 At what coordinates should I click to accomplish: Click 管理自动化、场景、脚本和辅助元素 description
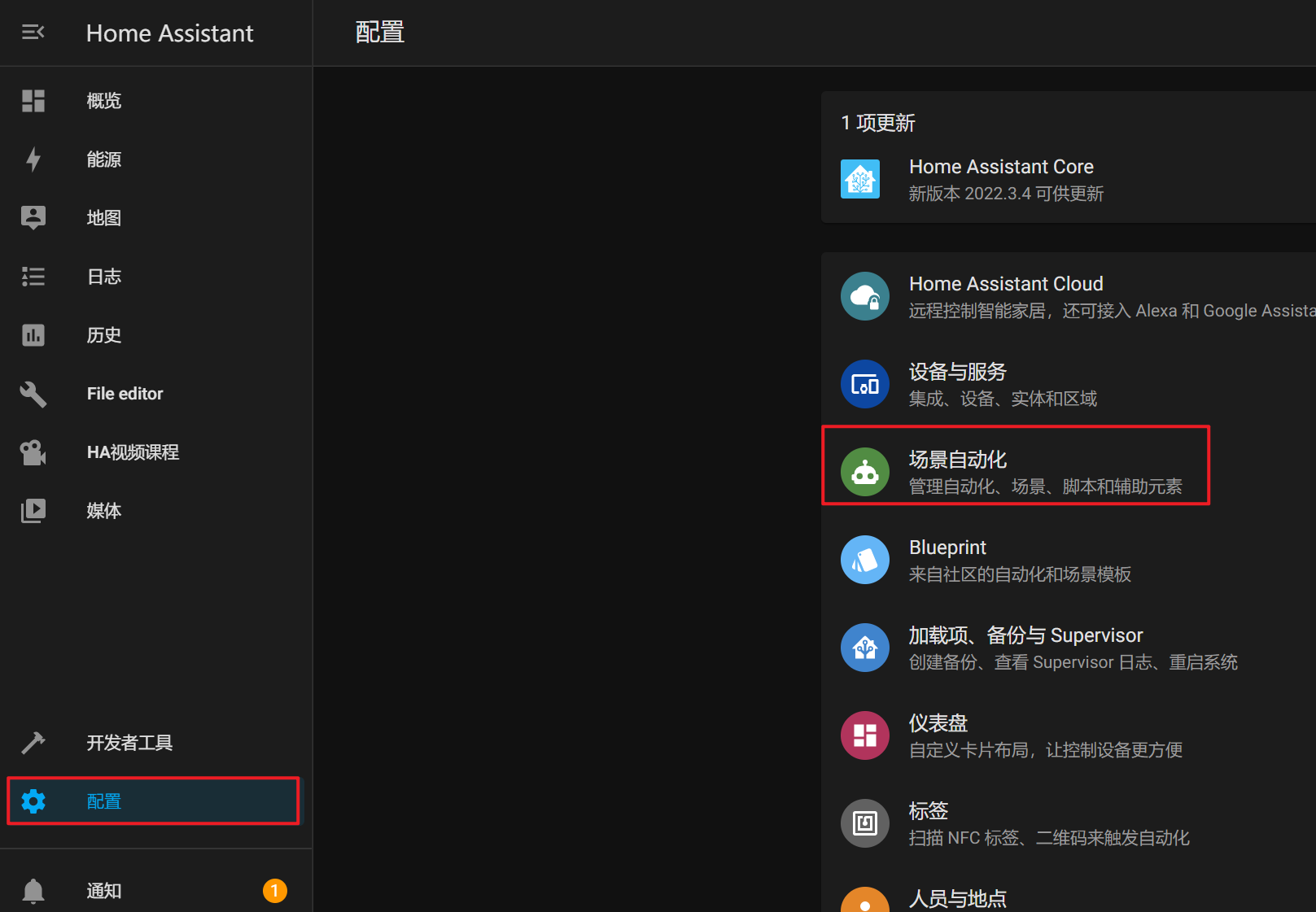[x=1046, y=487]
